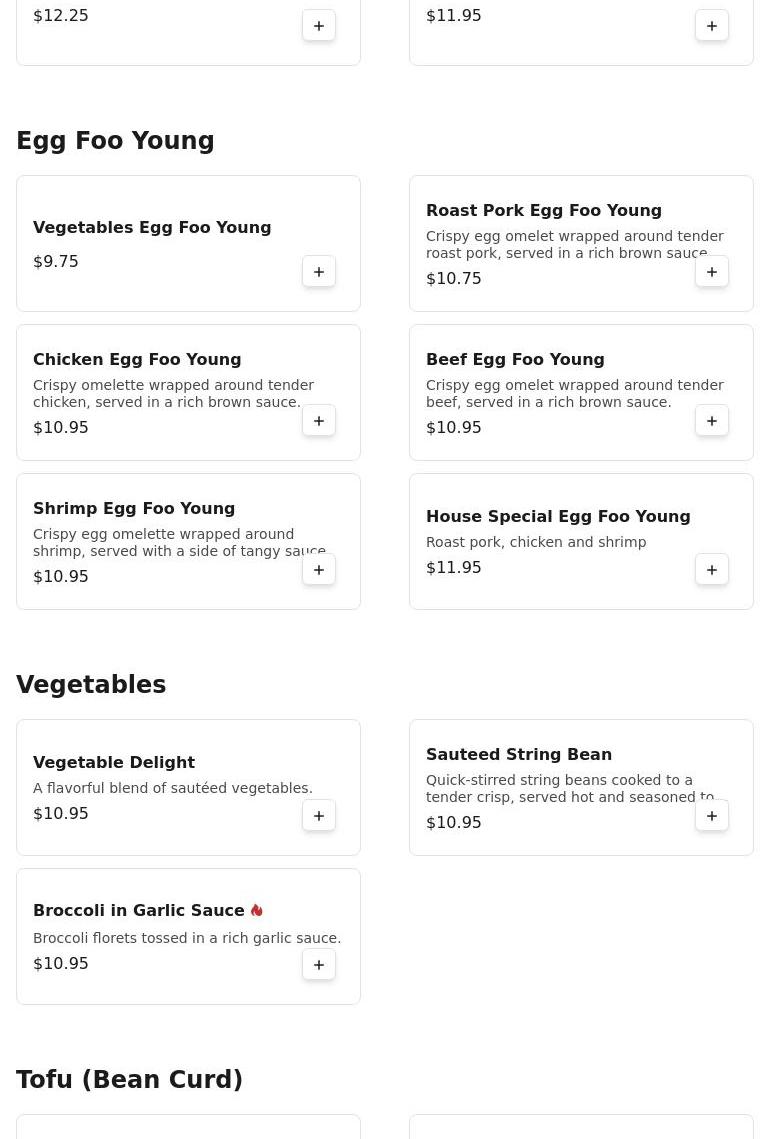Click the Egg Foo Young section heading
Viewport: 770px width, 1139px height.
tap(115, 141)
